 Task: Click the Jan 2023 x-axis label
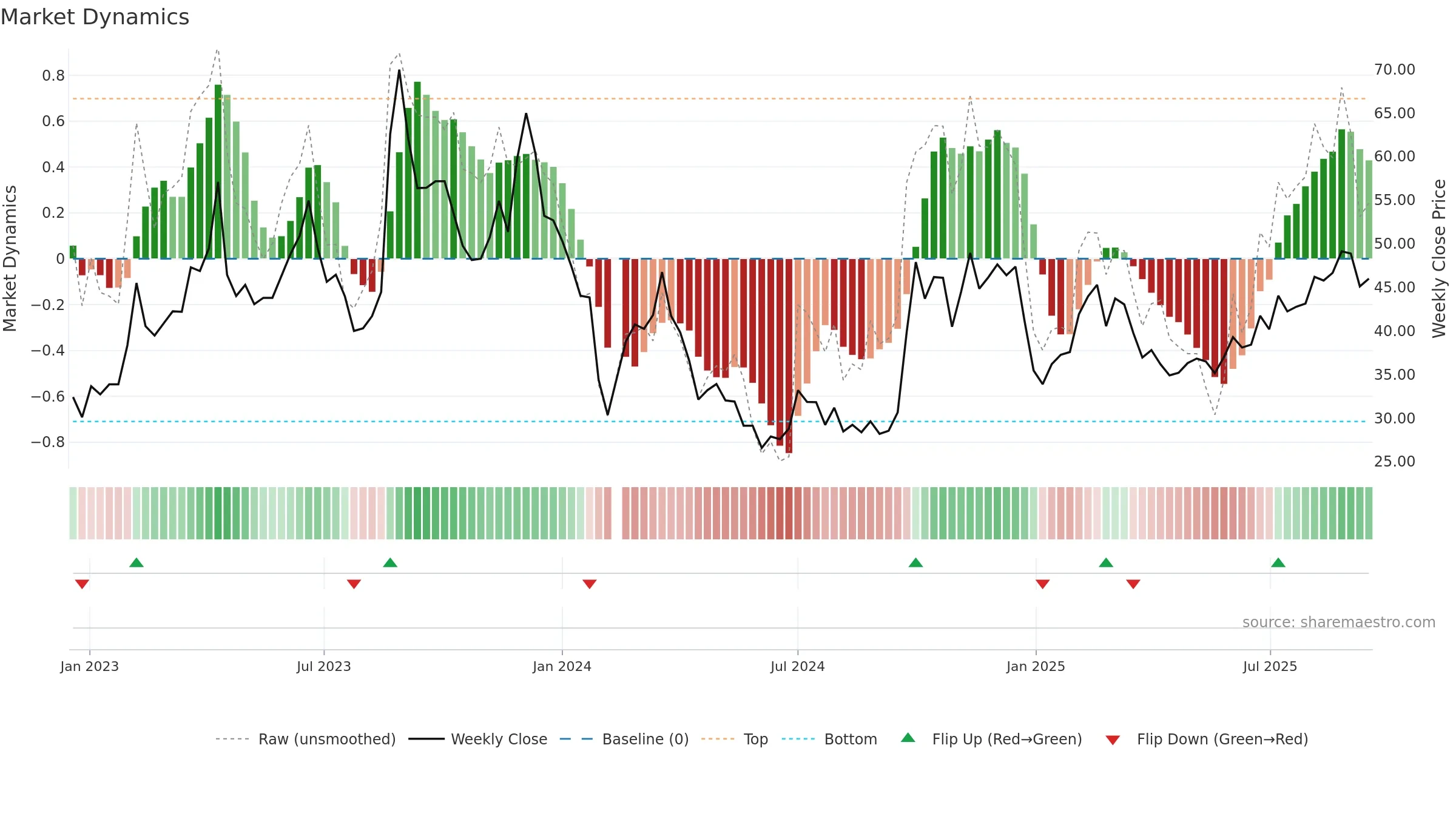90,666
